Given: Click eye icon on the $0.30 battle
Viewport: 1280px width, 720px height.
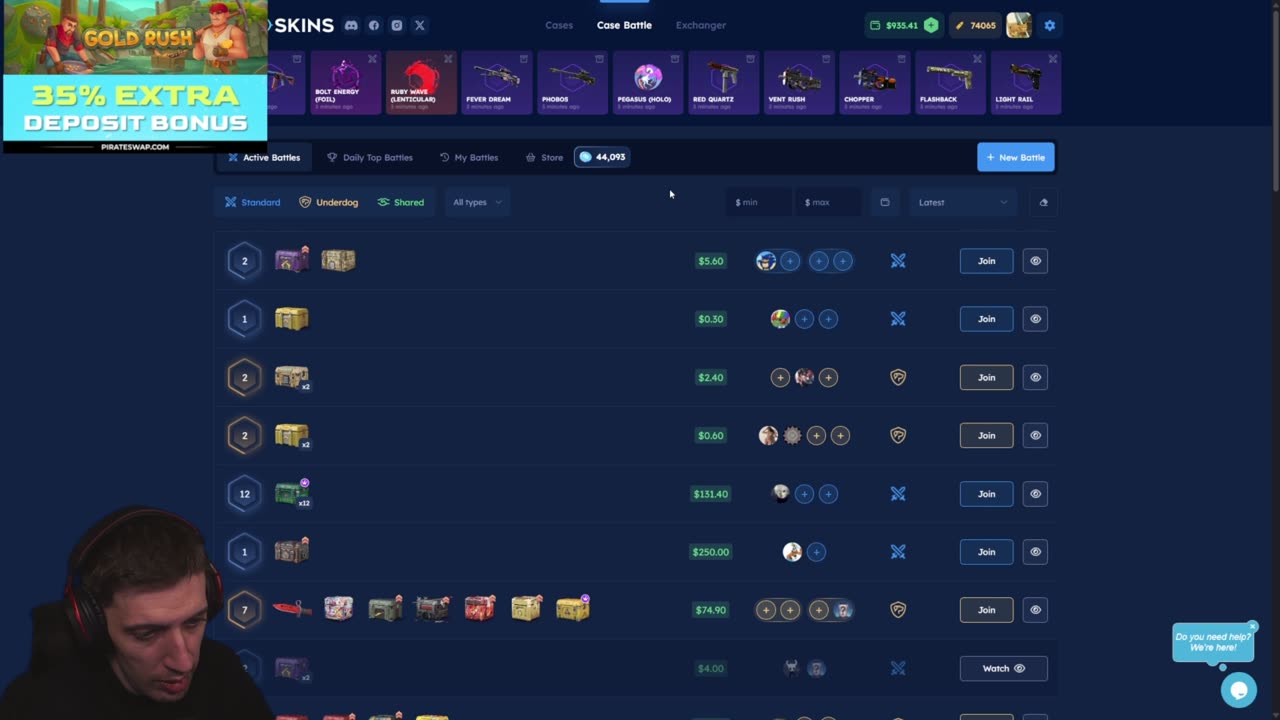Looking at the screenshot, I should (x=1035, y=319).
